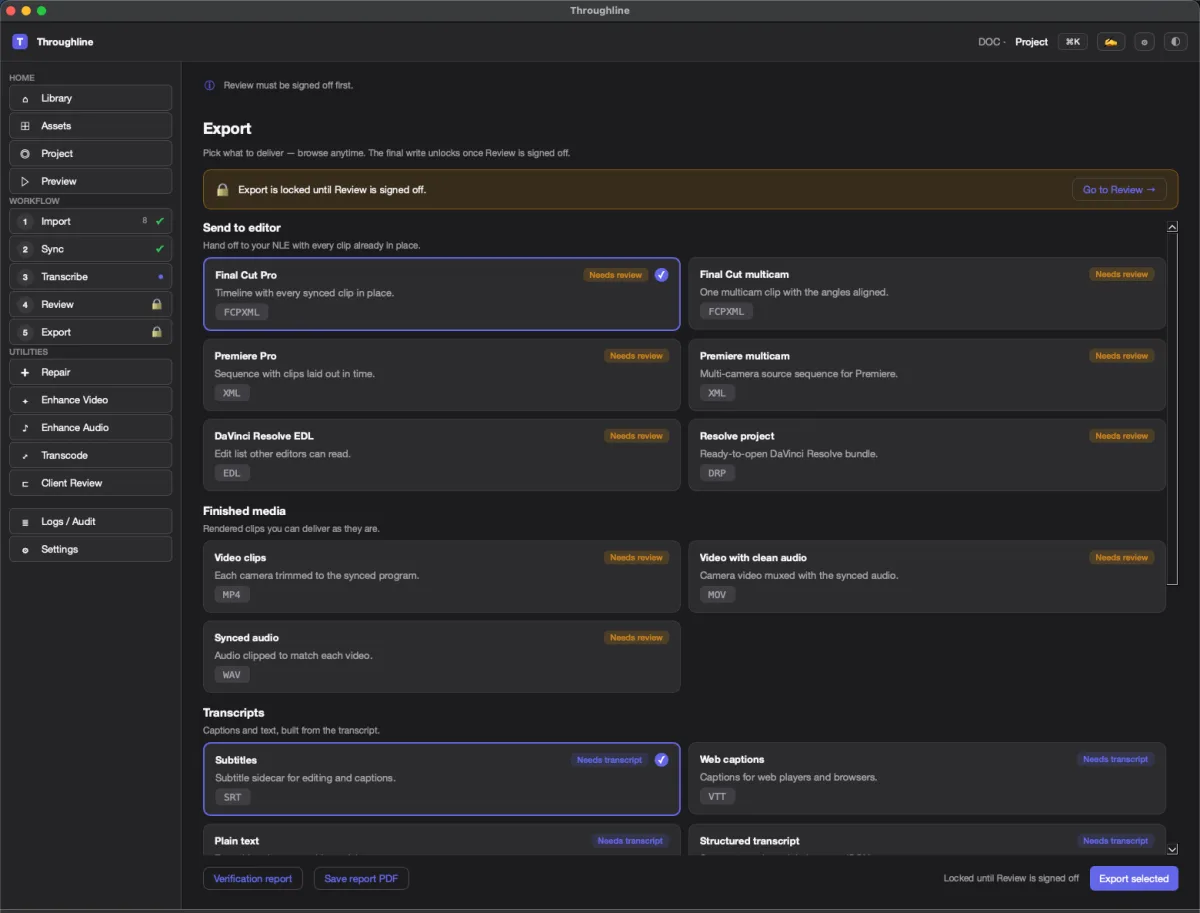Click the info icon beside the sign-off notice
The image size is (1200, 913).
tap(209, 85)
